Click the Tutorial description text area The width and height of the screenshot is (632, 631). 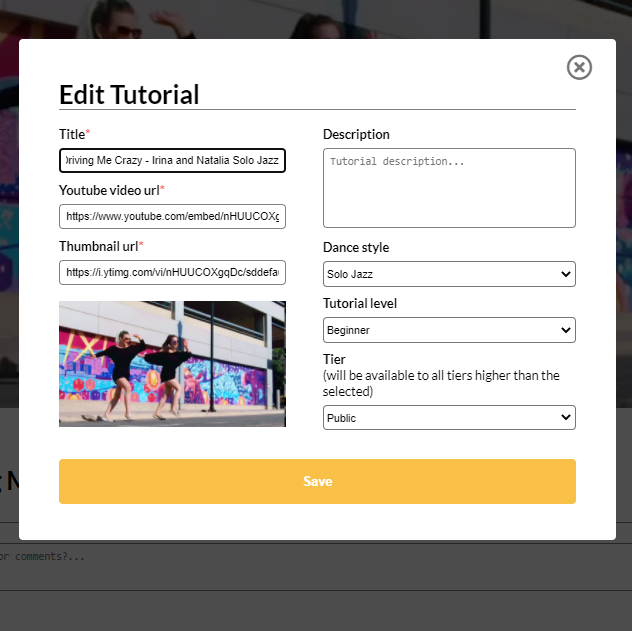coord(449,188)
